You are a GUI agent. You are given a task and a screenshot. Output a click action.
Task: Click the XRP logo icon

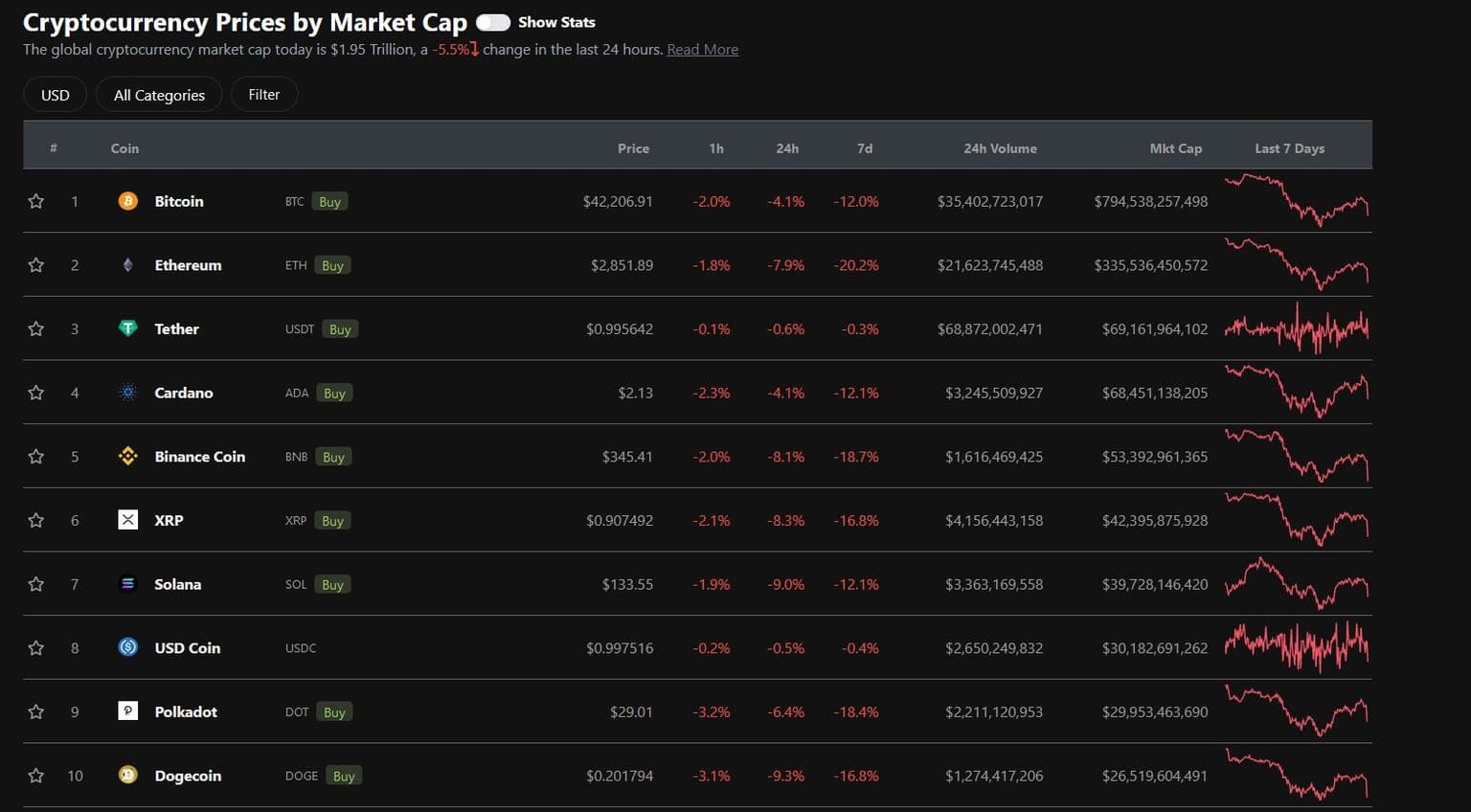point(127,520)
